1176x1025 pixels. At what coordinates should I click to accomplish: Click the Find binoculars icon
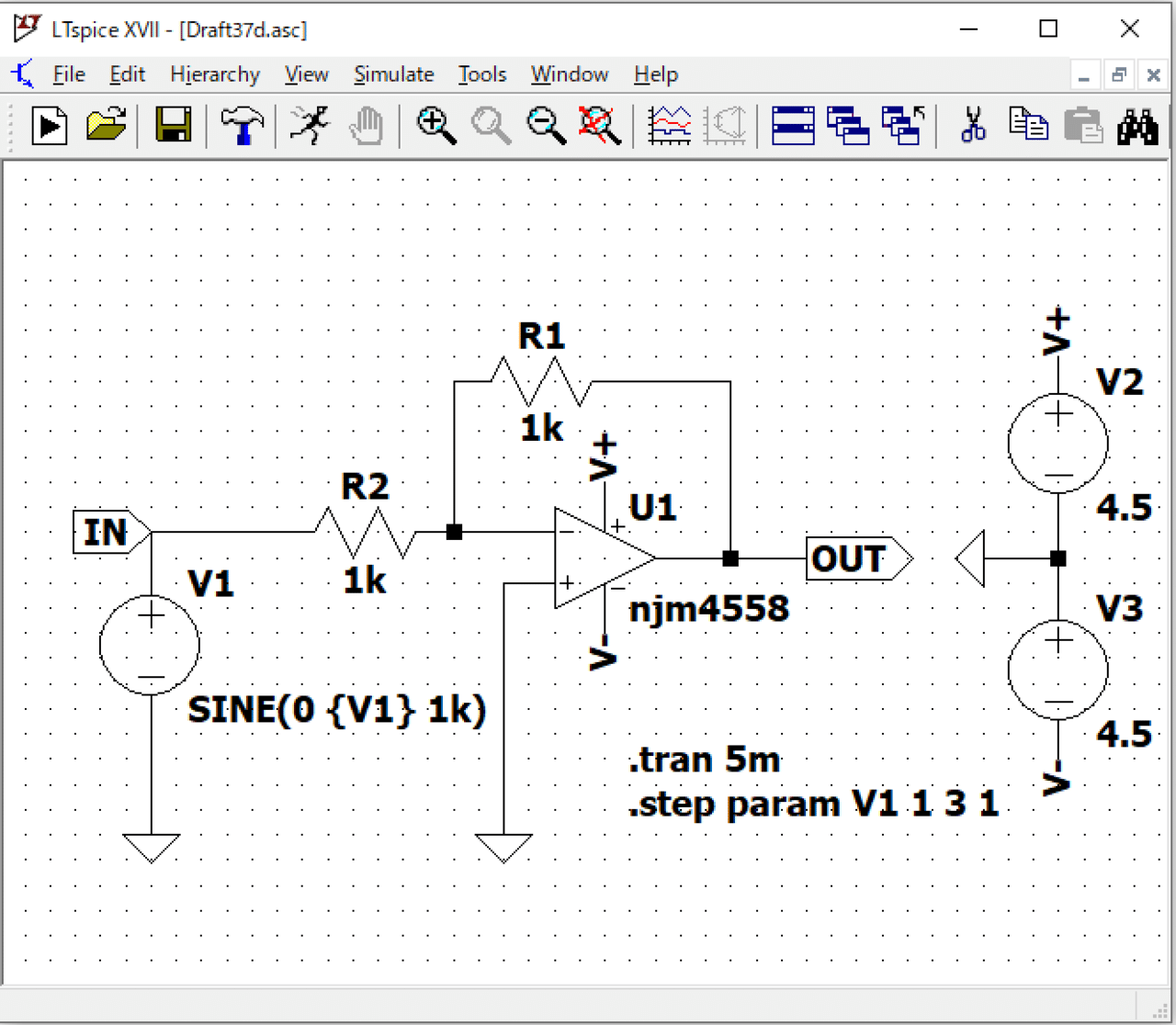[x=1137, y=126]
